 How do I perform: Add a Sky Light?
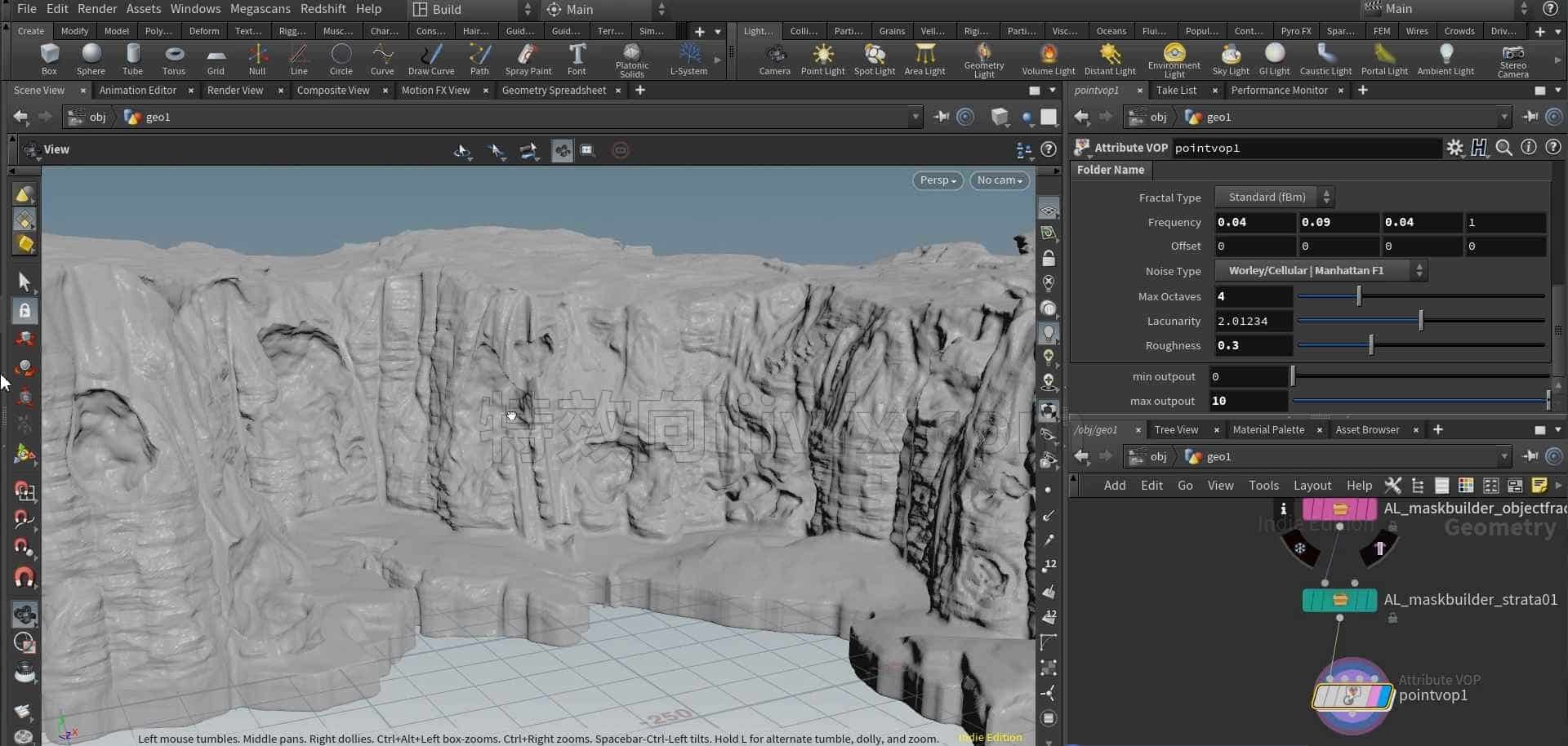tap(1231, 60)
